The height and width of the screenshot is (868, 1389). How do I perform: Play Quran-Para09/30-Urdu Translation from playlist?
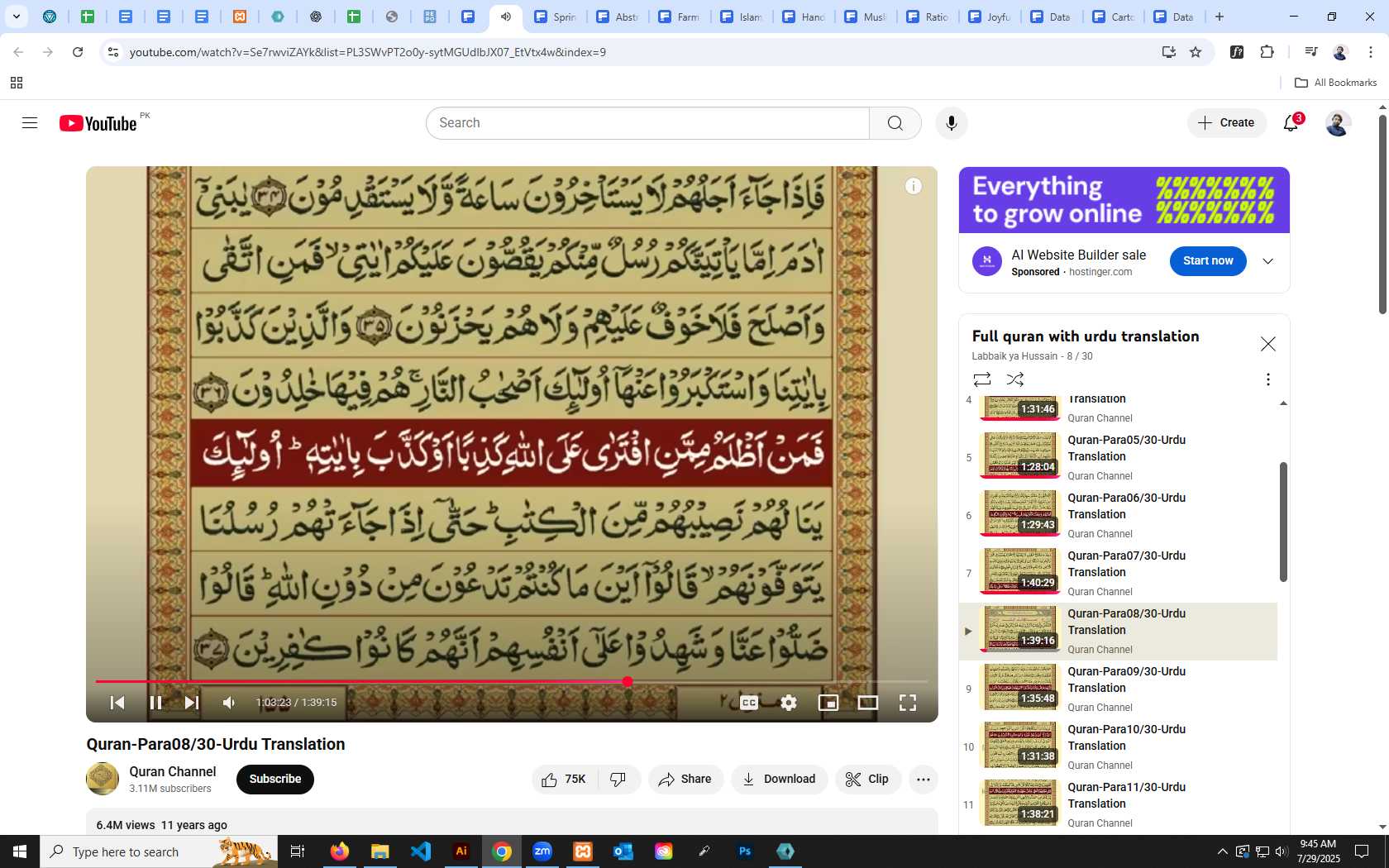(x=1118, y=689)
